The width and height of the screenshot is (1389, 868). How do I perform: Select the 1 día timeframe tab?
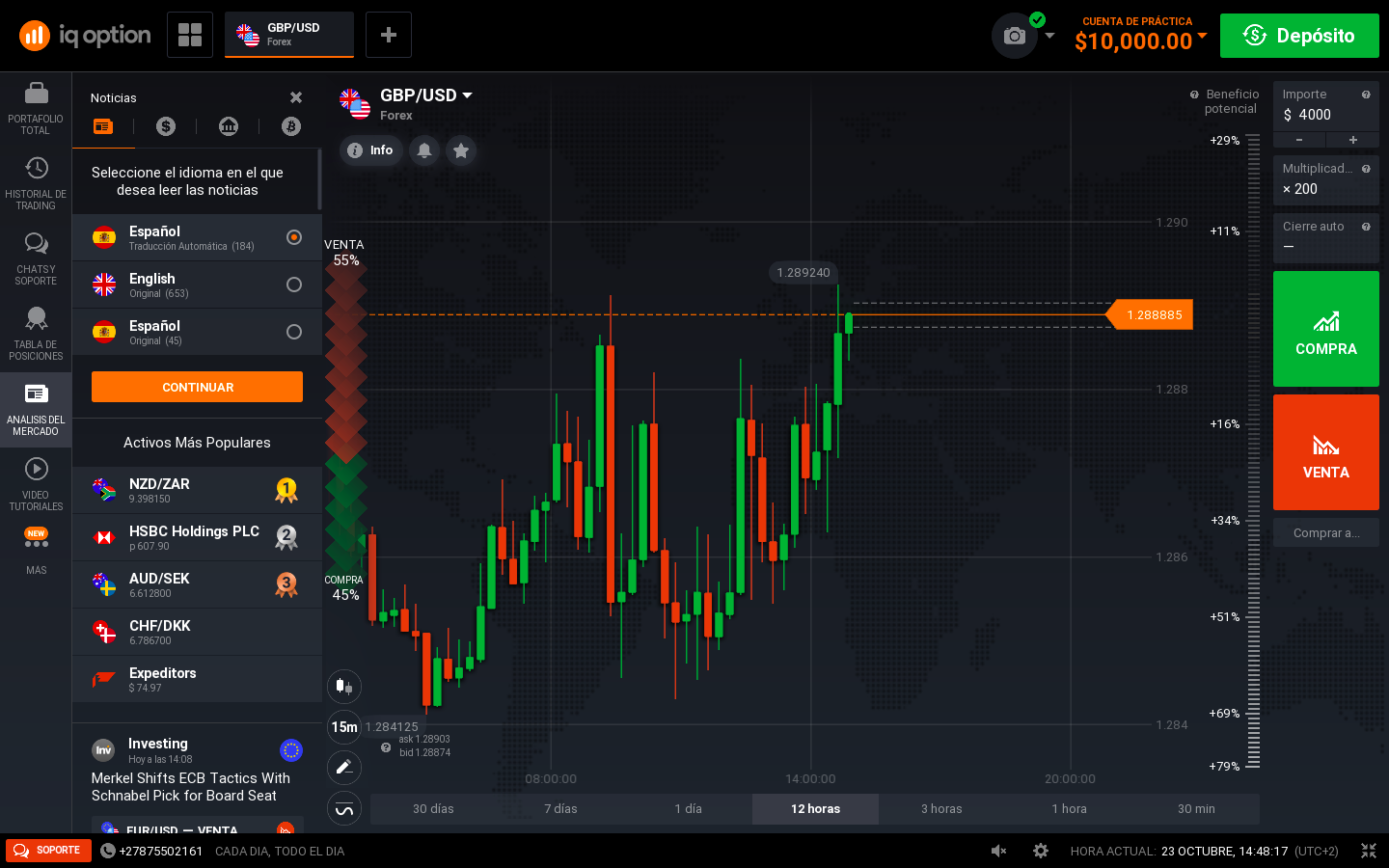(688, 809)
